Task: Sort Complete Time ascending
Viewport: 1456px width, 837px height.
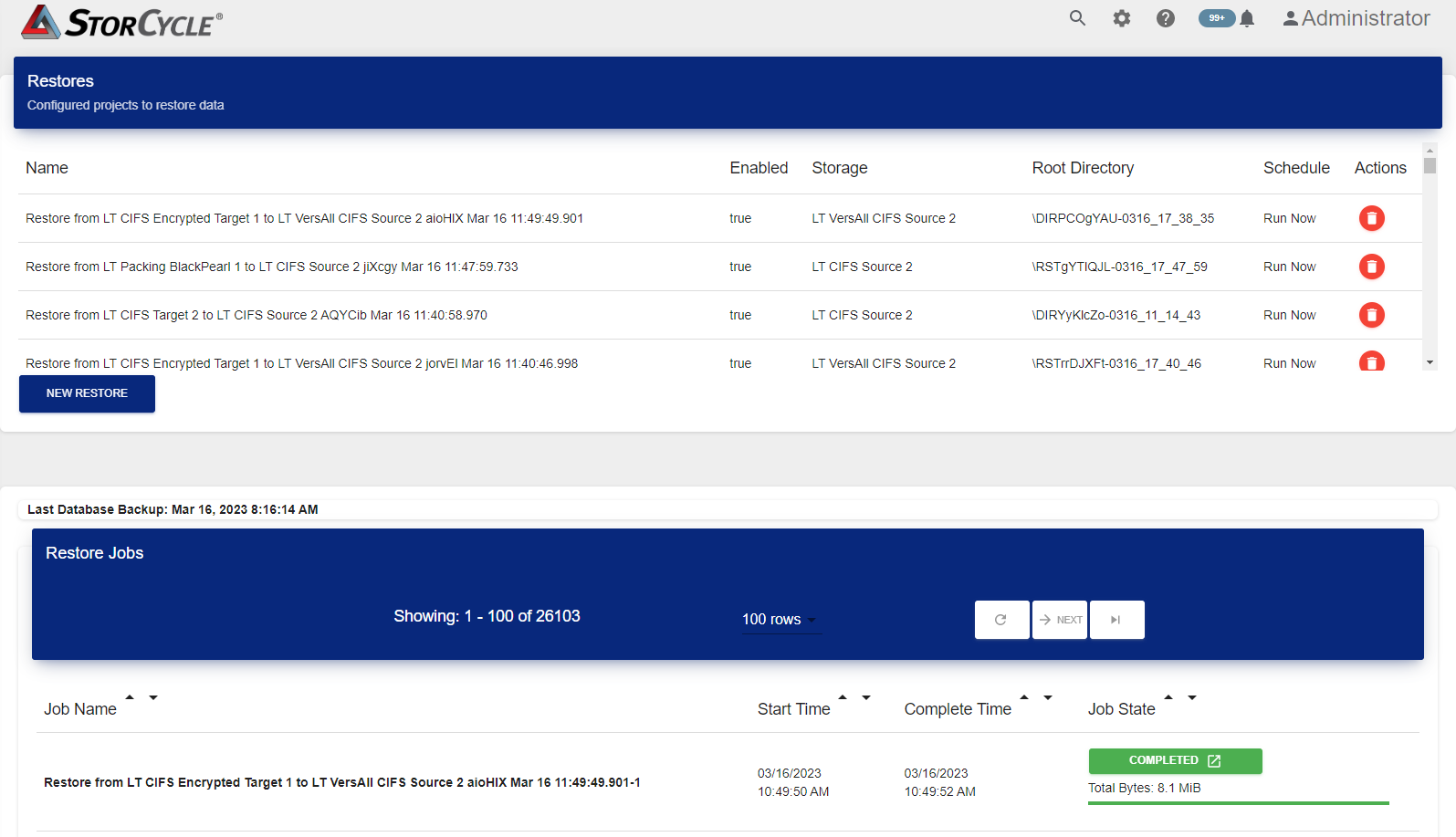Action: tap(1024, 697)
